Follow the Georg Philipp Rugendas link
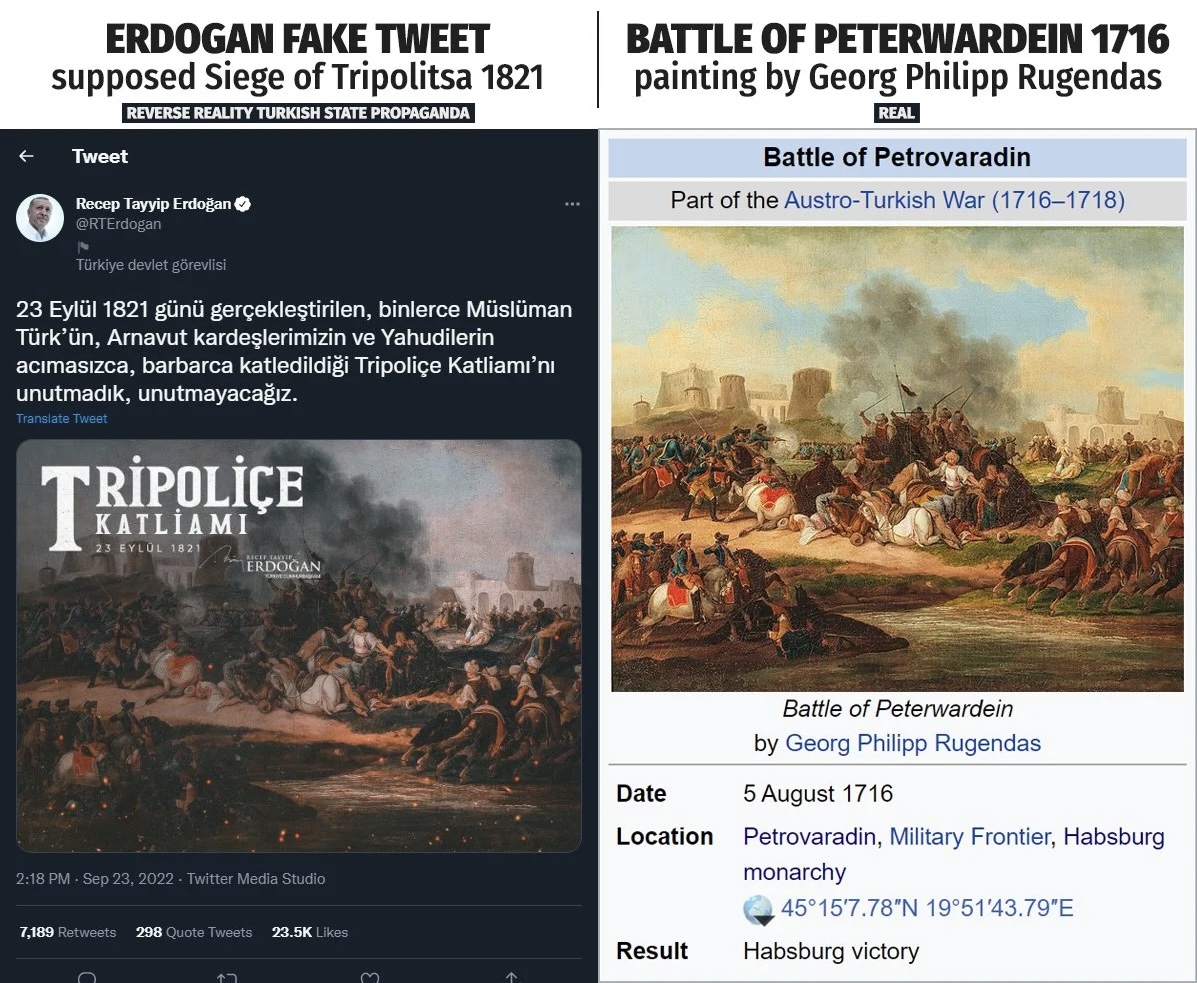 913,743
